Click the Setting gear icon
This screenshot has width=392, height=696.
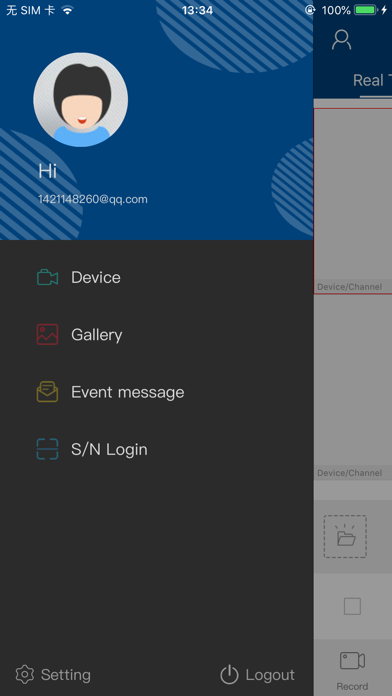pos(24,675)
